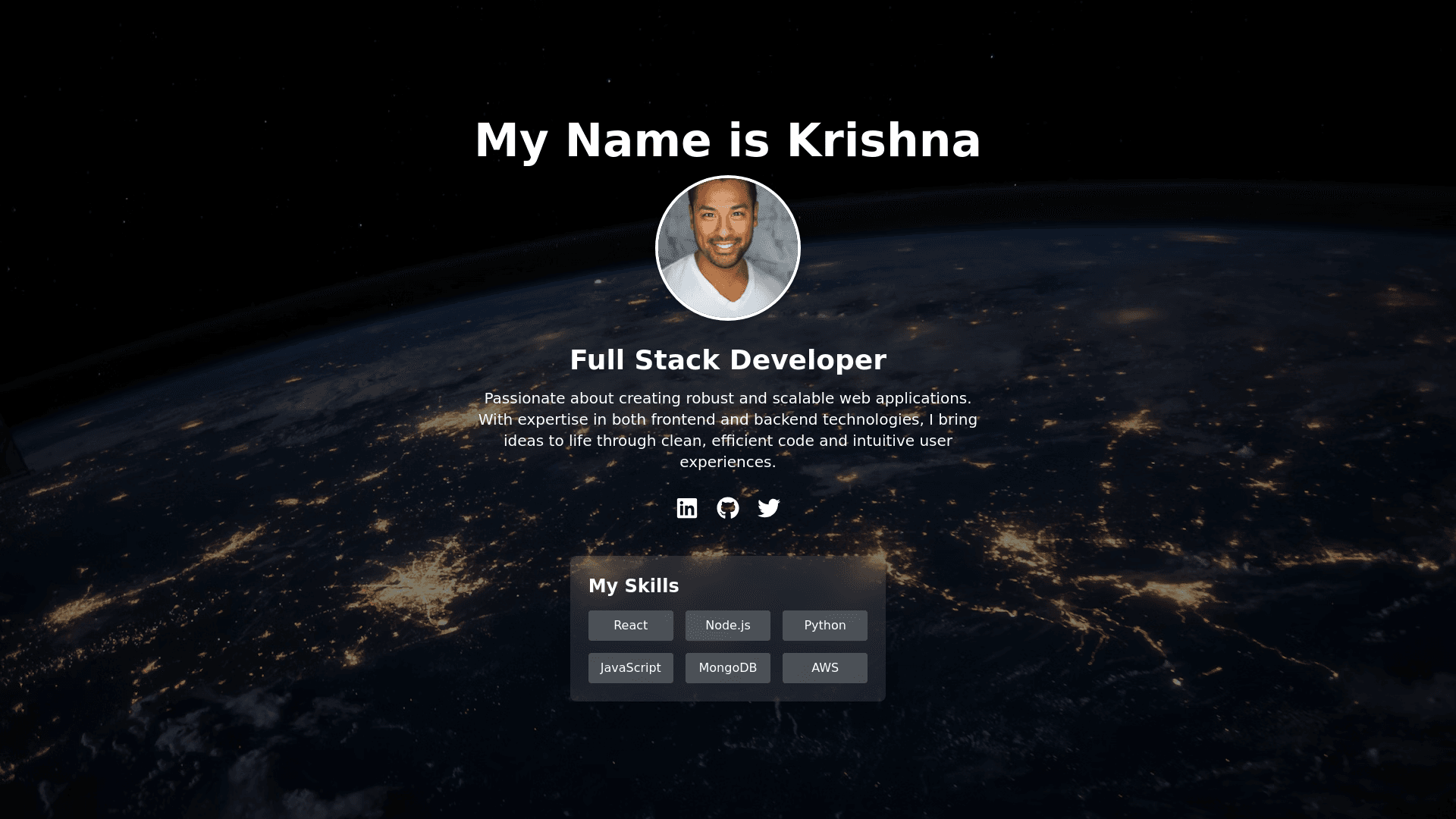Open the GitHub profile icon
Screen dimensions: 1456x819
[727, 508]
